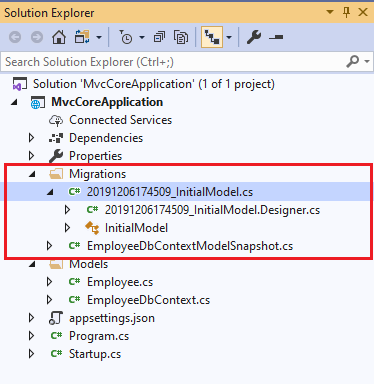This screenshot has width=374, height=384.
Task: Expand the EmployeeDbContext.cs node
Action: (x=50, y=300)
